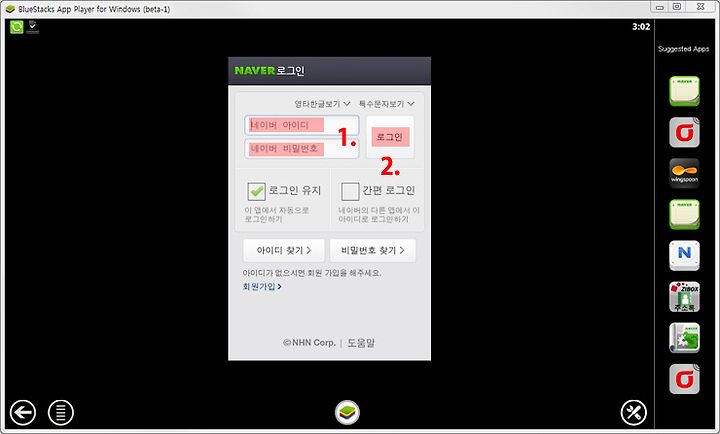Close the BlueStacks App Player window

point(700,7)
